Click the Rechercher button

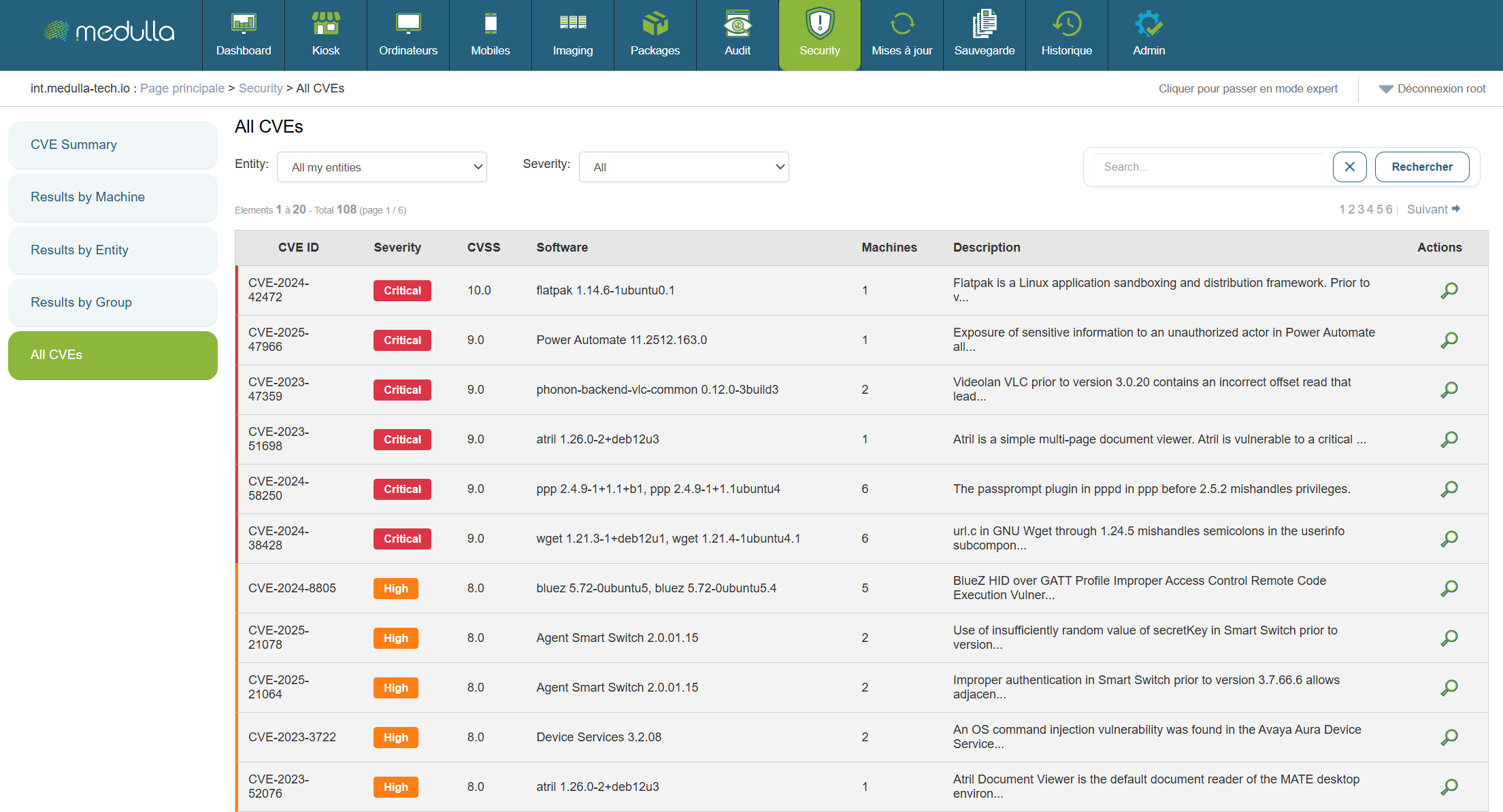1421,167
